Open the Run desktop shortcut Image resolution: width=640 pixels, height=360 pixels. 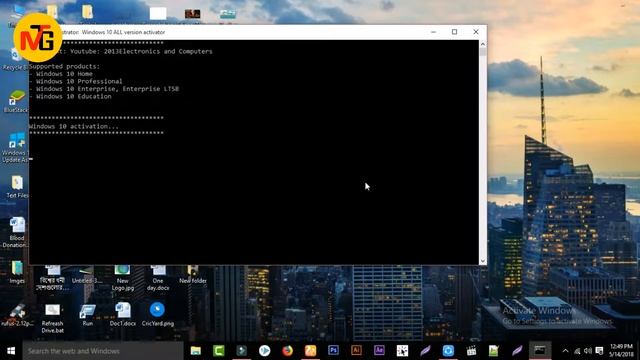[87, 315]
